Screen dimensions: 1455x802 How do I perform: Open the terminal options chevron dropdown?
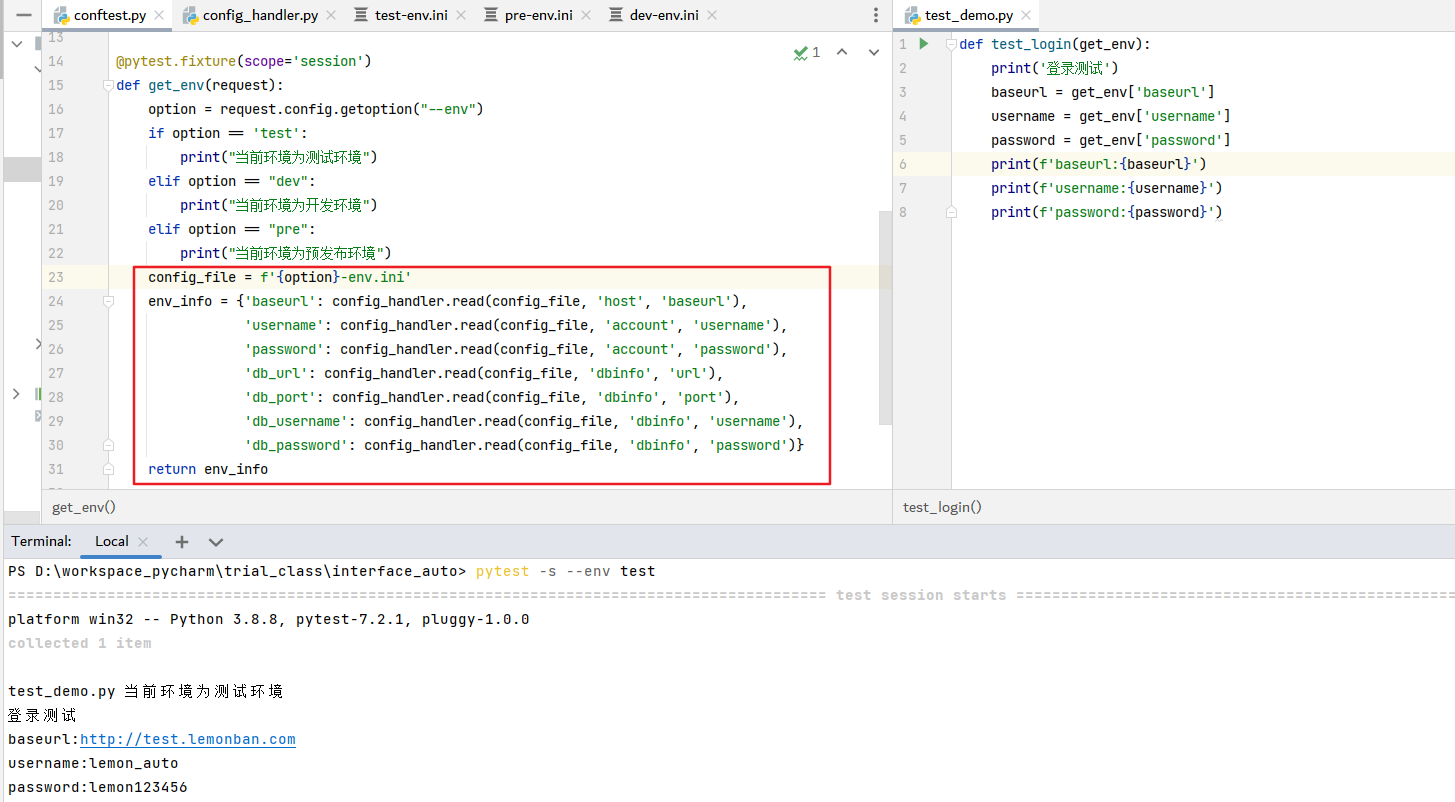[216, 541]
